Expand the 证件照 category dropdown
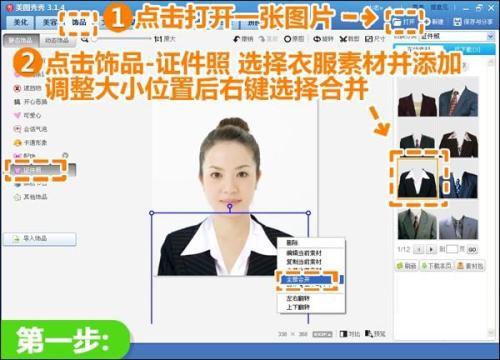Screen dimensions: 500x360 [490, 36]
